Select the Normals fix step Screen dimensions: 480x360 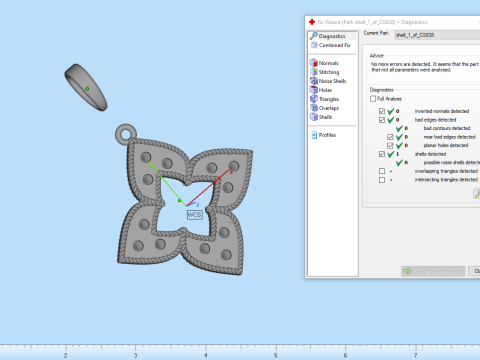tap(328, 63)
